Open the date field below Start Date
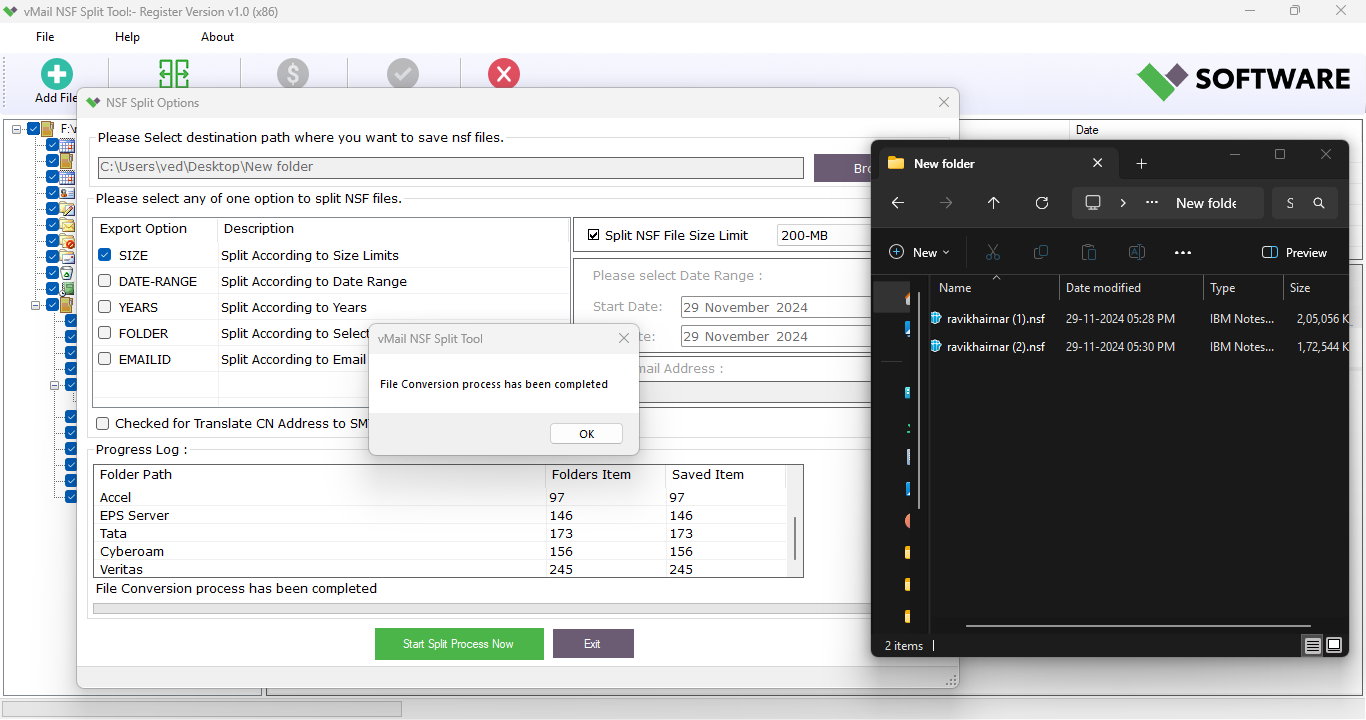The width and height of the screenshot is (1366, 720). [776, 336]
